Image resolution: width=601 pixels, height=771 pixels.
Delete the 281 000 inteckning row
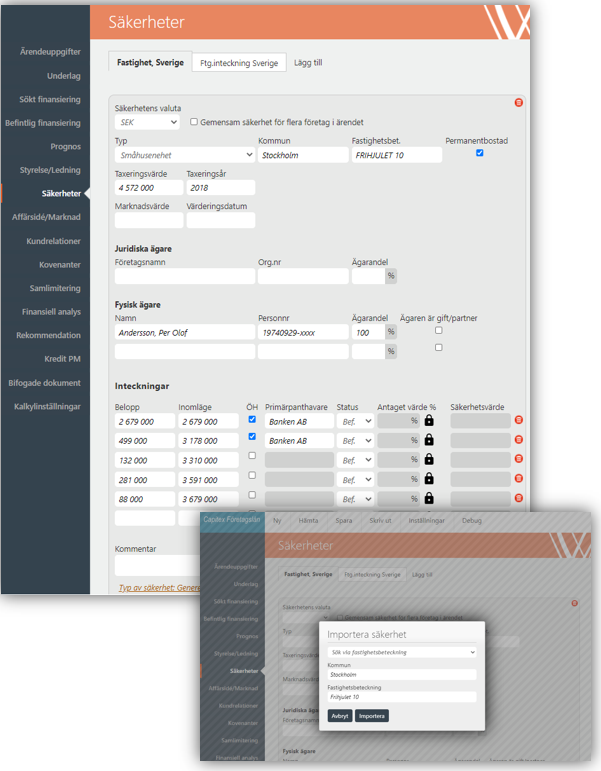(x=518, y=479)
